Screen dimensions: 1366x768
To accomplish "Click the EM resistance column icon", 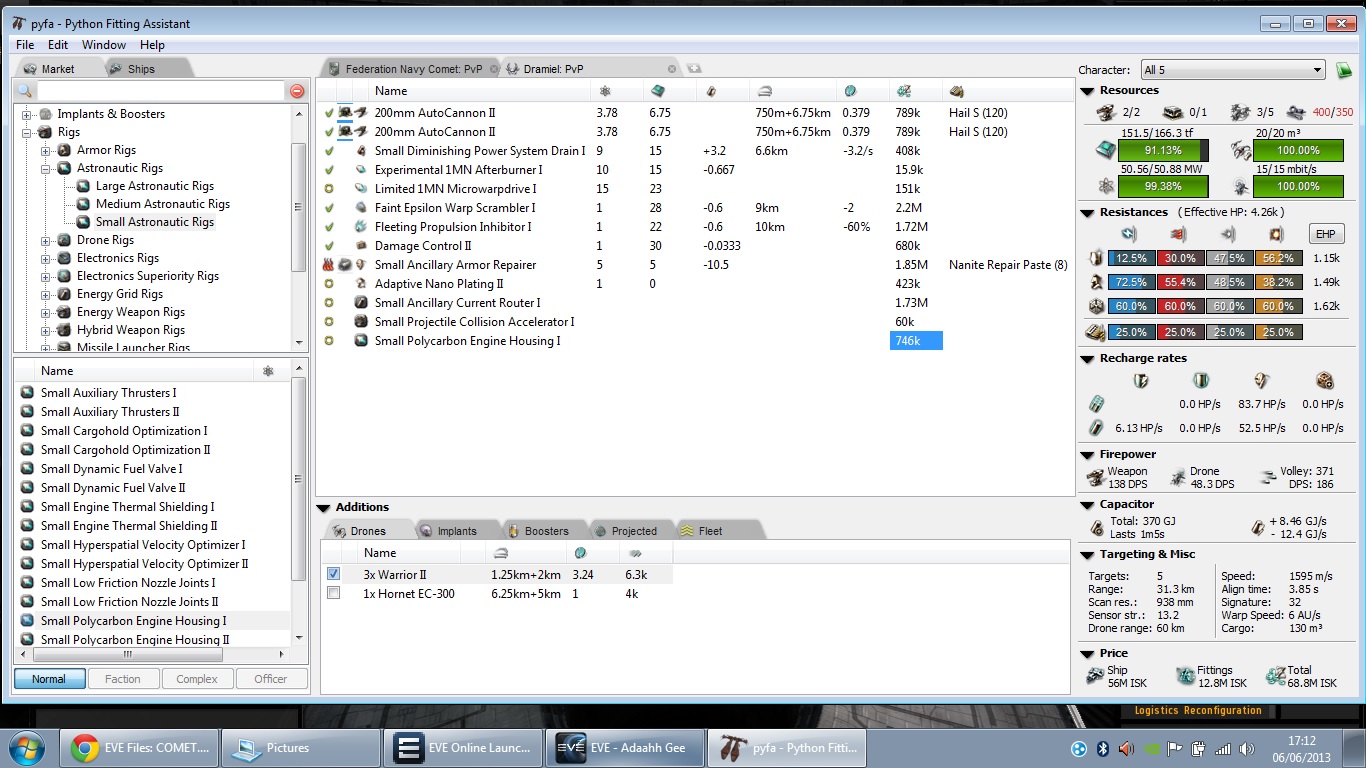I will coord(1129,235).
